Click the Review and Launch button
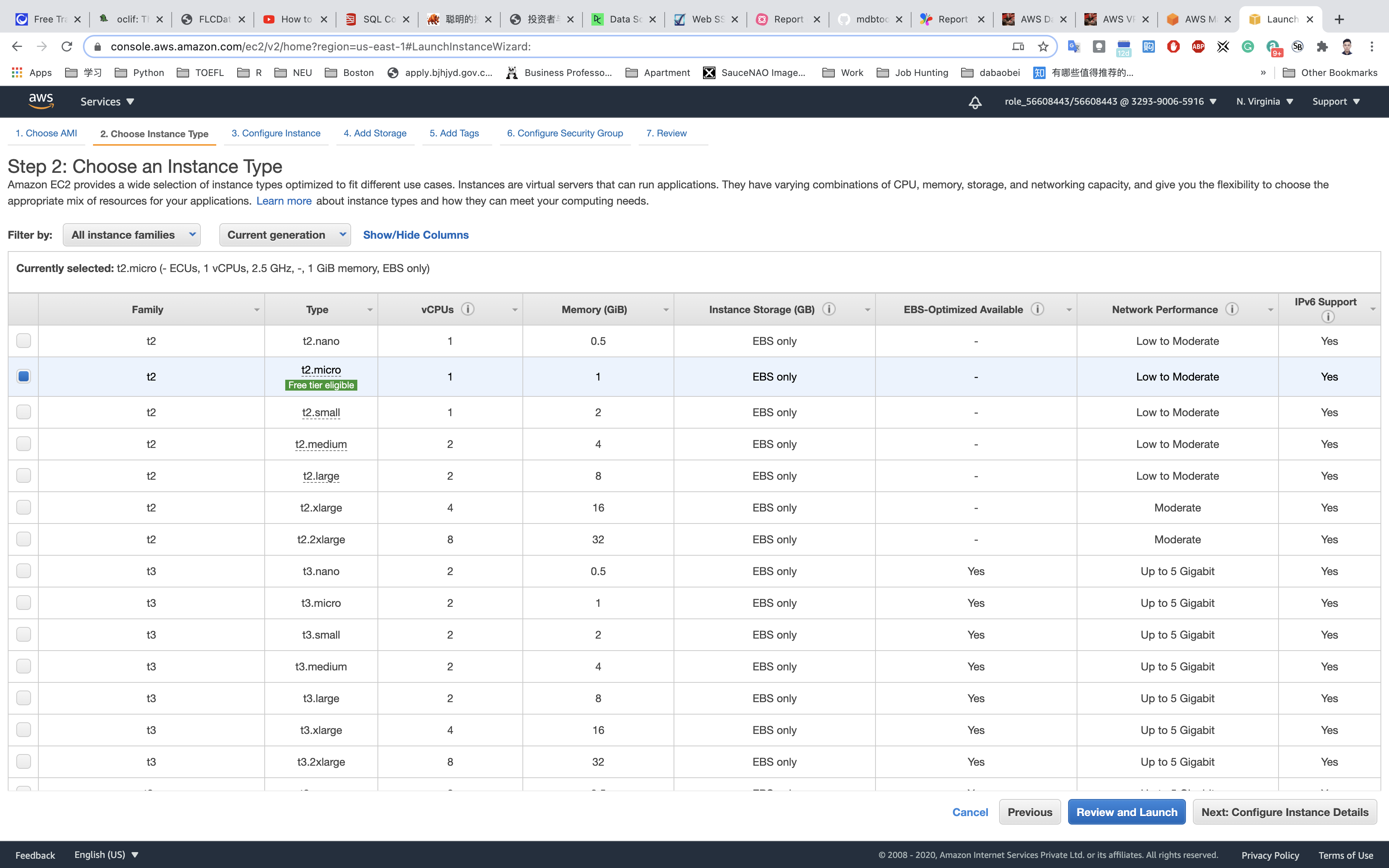 pyautogui.click(x=1126, y=812)
